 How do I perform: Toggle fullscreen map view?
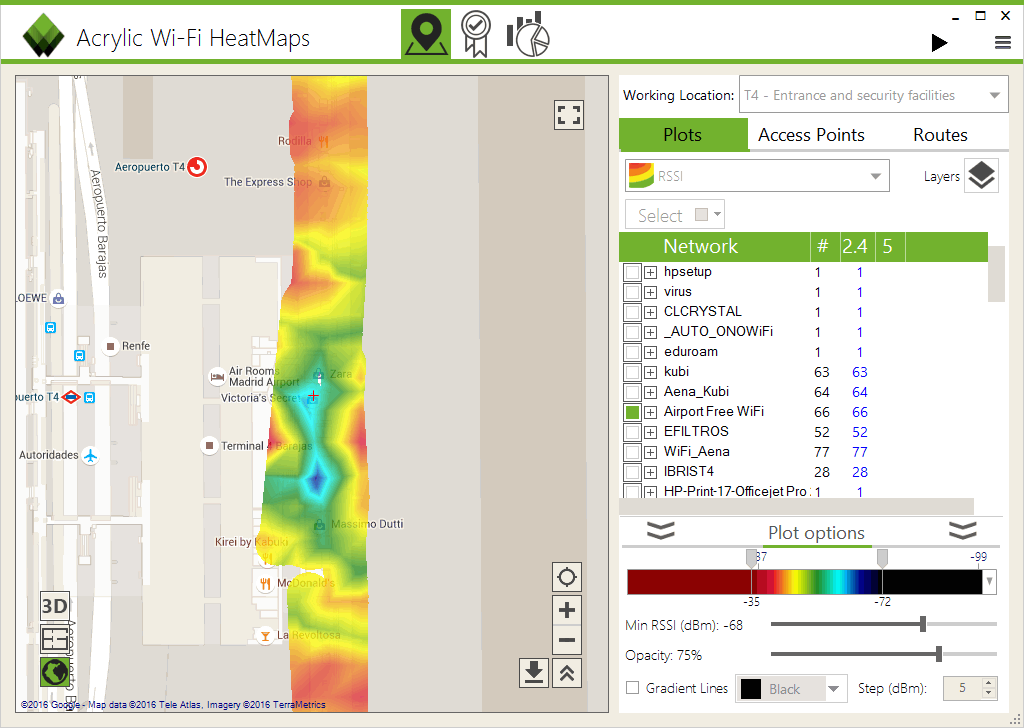pyautogui.click(x=568, y=116)
